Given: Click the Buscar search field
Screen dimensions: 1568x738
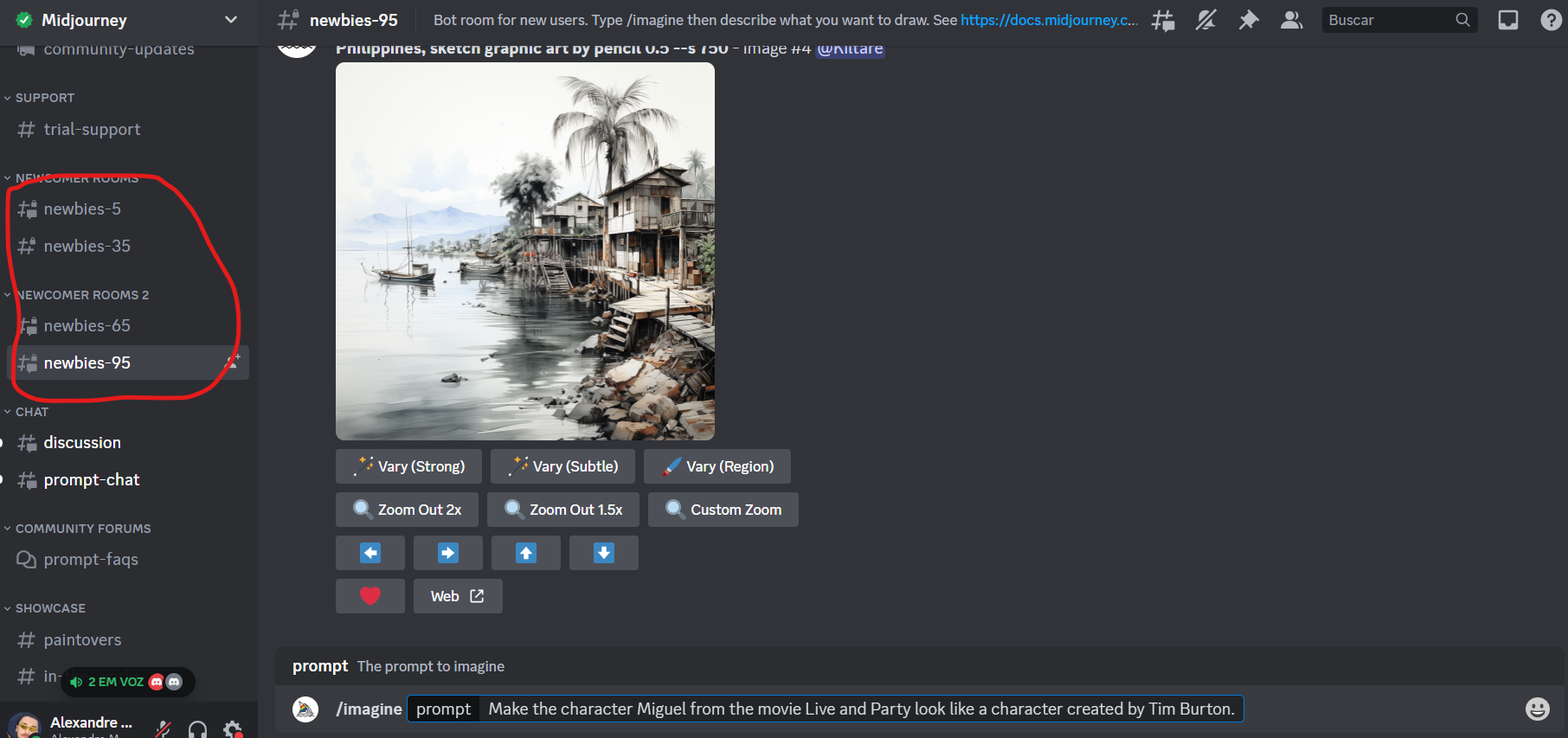Looking at the screenshot, I should [1388, 20].
